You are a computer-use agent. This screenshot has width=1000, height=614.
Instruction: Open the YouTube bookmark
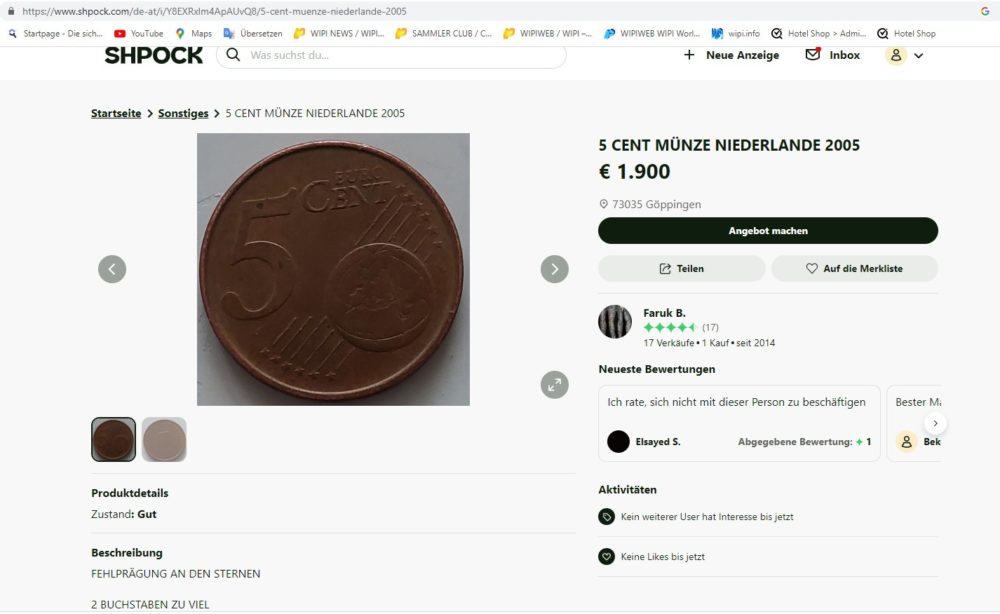pos(138,33)
